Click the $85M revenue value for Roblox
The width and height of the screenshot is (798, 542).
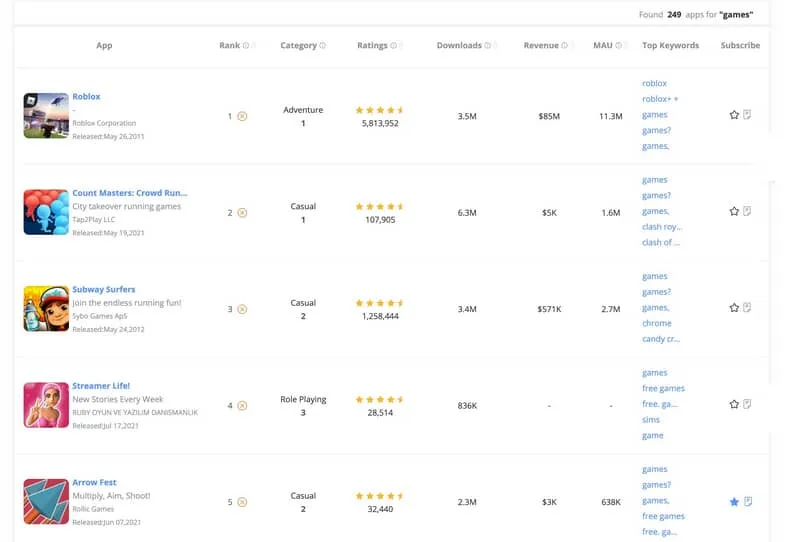[x=549, y=116]
